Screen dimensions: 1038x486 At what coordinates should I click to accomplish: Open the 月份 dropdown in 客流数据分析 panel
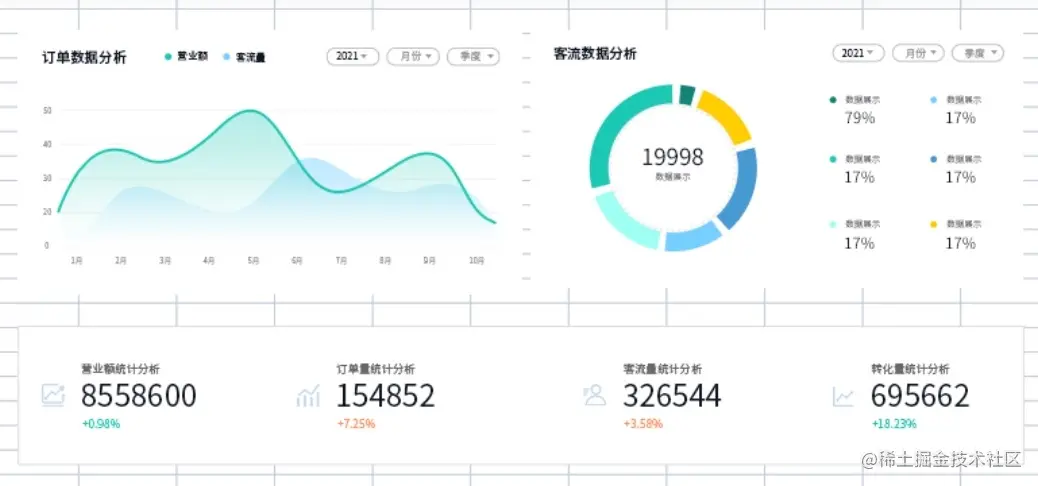[918, 53]
